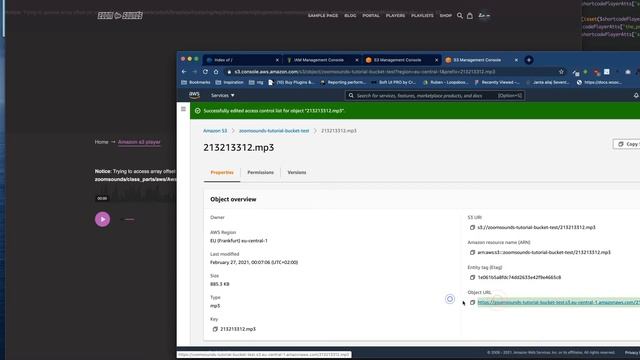The height and width of the screenshot is (360, 640).
Task: Bookmark this page with the star icon
Action: 561,72
